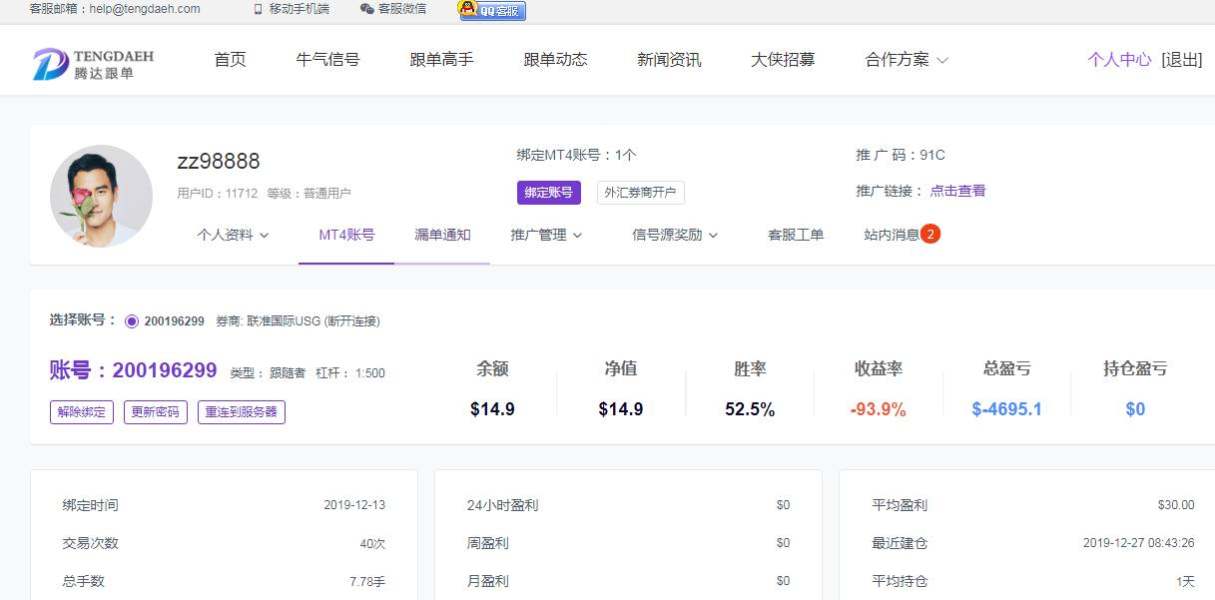Go to 跟单高手 in the navigation
This screenshot has height=600, width=1215.
(x=441, y=60)
